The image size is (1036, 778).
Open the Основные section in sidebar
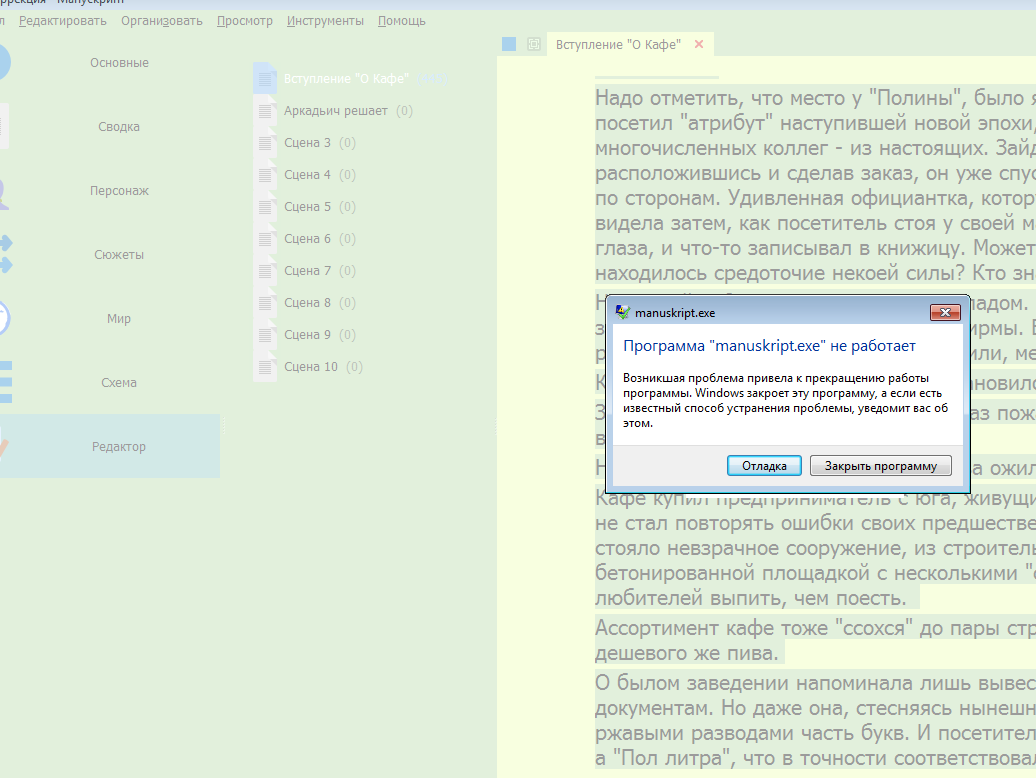119,63
